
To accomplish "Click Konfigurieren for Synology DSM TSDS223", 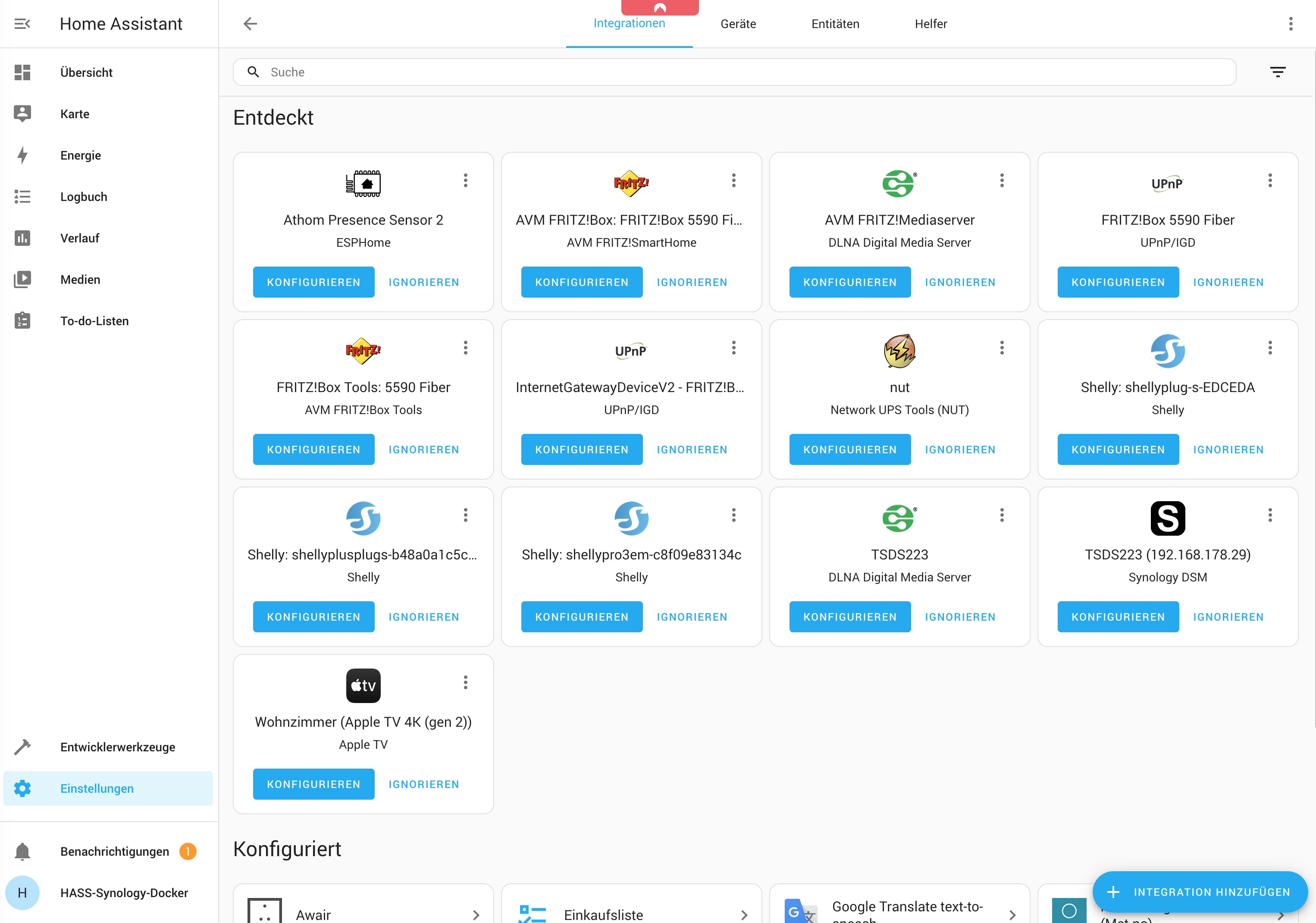I will click(x=1118, y=617).
